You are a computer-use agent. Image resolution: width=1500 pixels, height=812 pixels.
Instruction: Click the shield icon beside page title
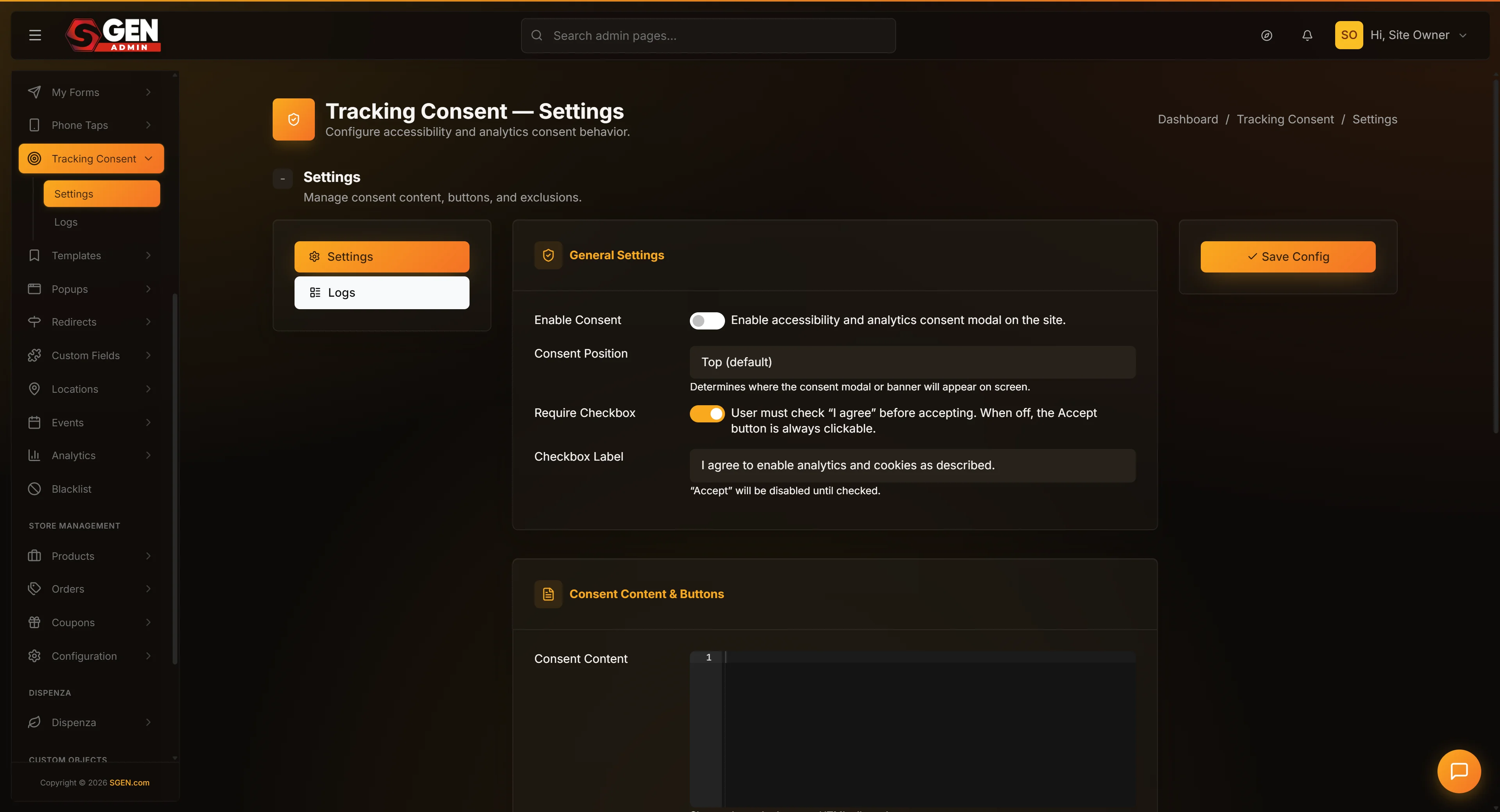[x=293, y=119]
